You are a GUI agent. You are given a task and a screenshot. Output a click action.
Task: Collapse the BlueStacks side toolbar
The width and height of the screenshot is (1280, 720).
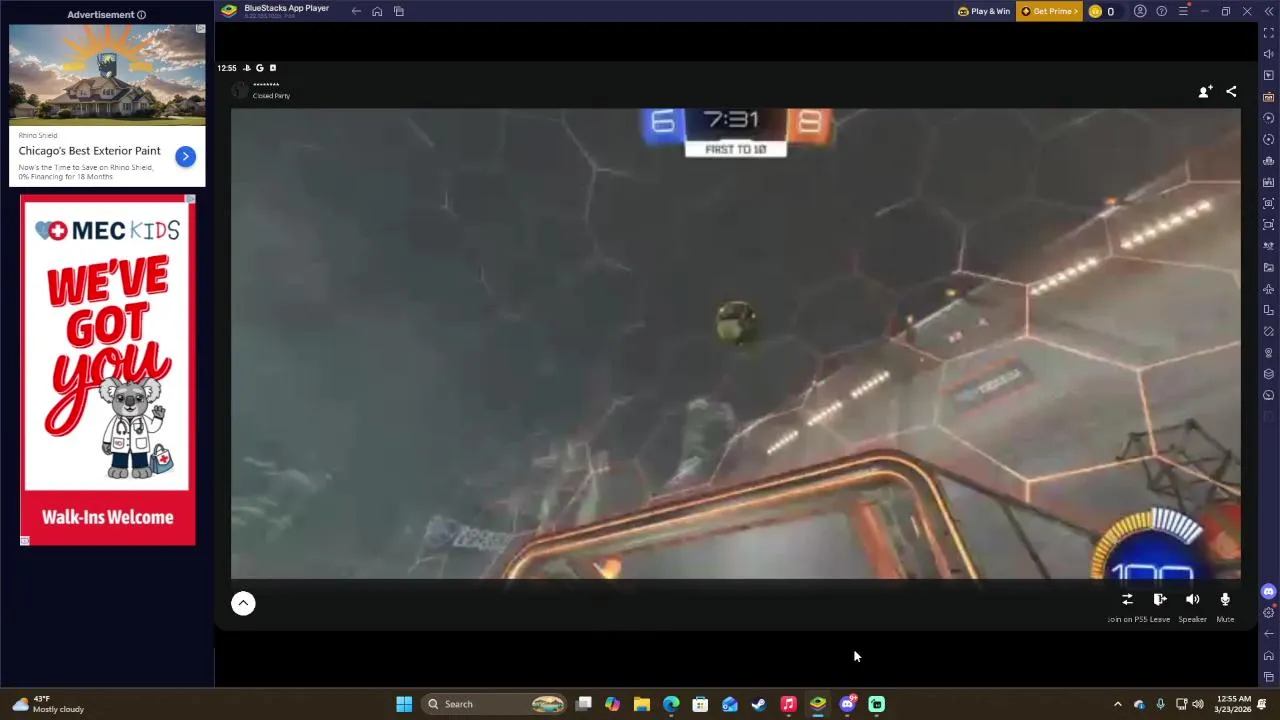[x=1268, y=11]
